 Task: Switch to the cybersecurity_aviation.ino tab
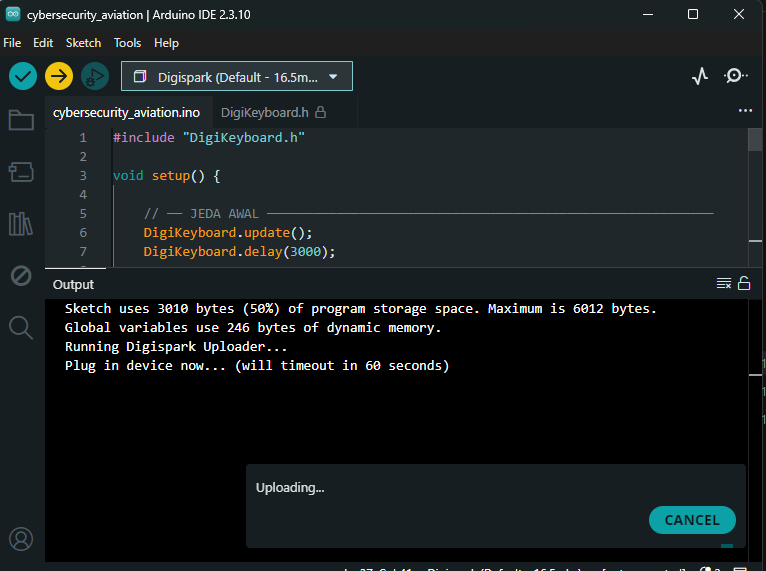tap(127, 113)
